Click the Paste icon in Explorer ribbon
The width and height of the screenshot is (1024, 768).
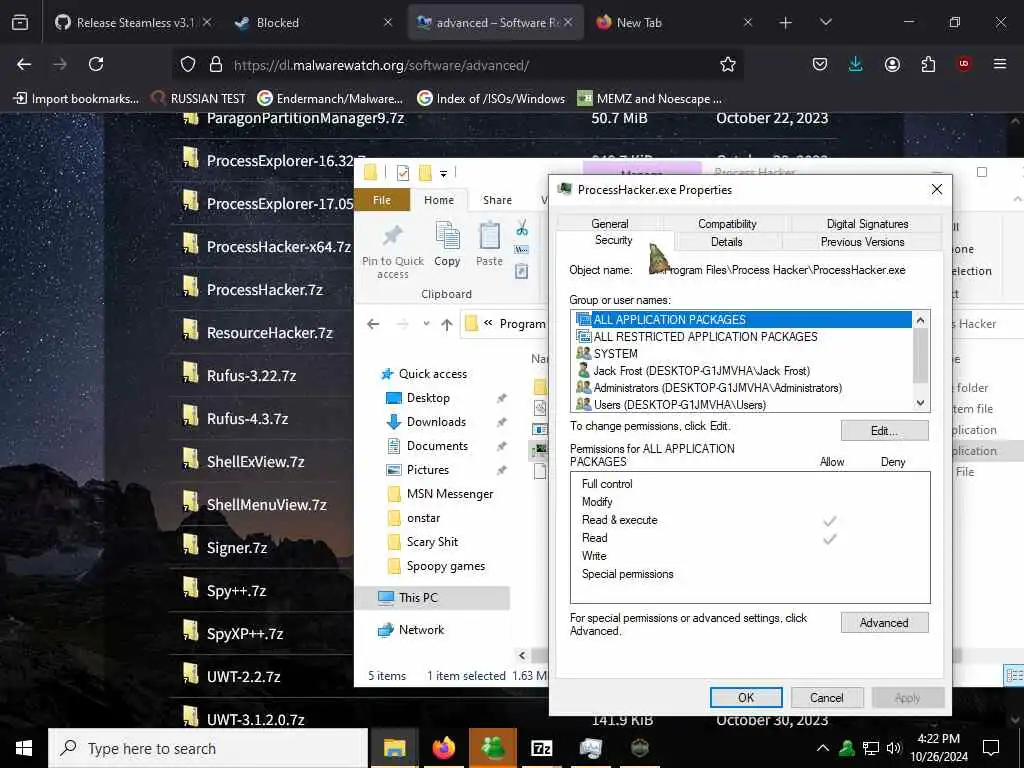[x=489, y=244]
